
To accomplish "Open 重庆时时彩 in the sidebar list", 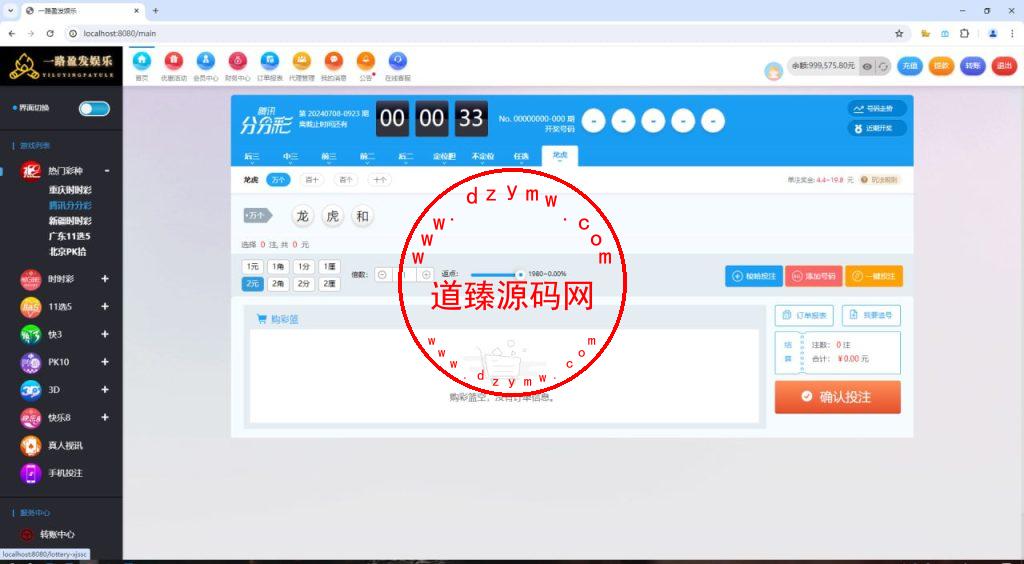I will click(x=70, y=190).
